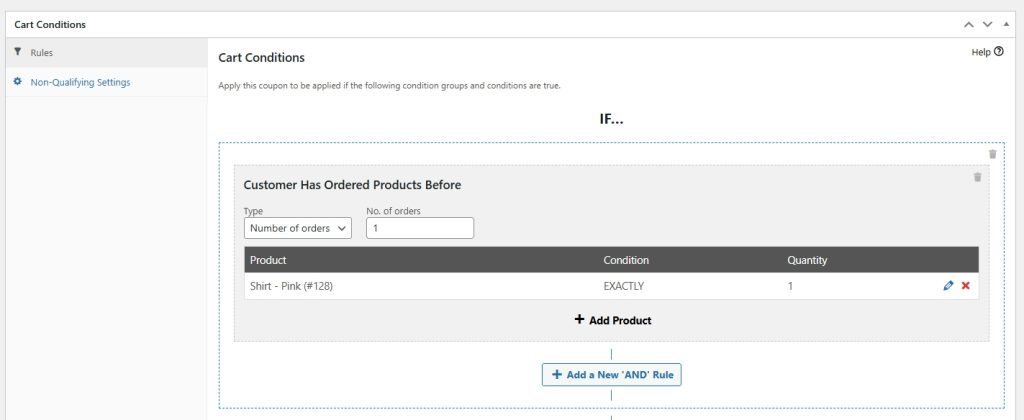Click the Product column header
The image size is (1024, 420).
click(268, 260)
